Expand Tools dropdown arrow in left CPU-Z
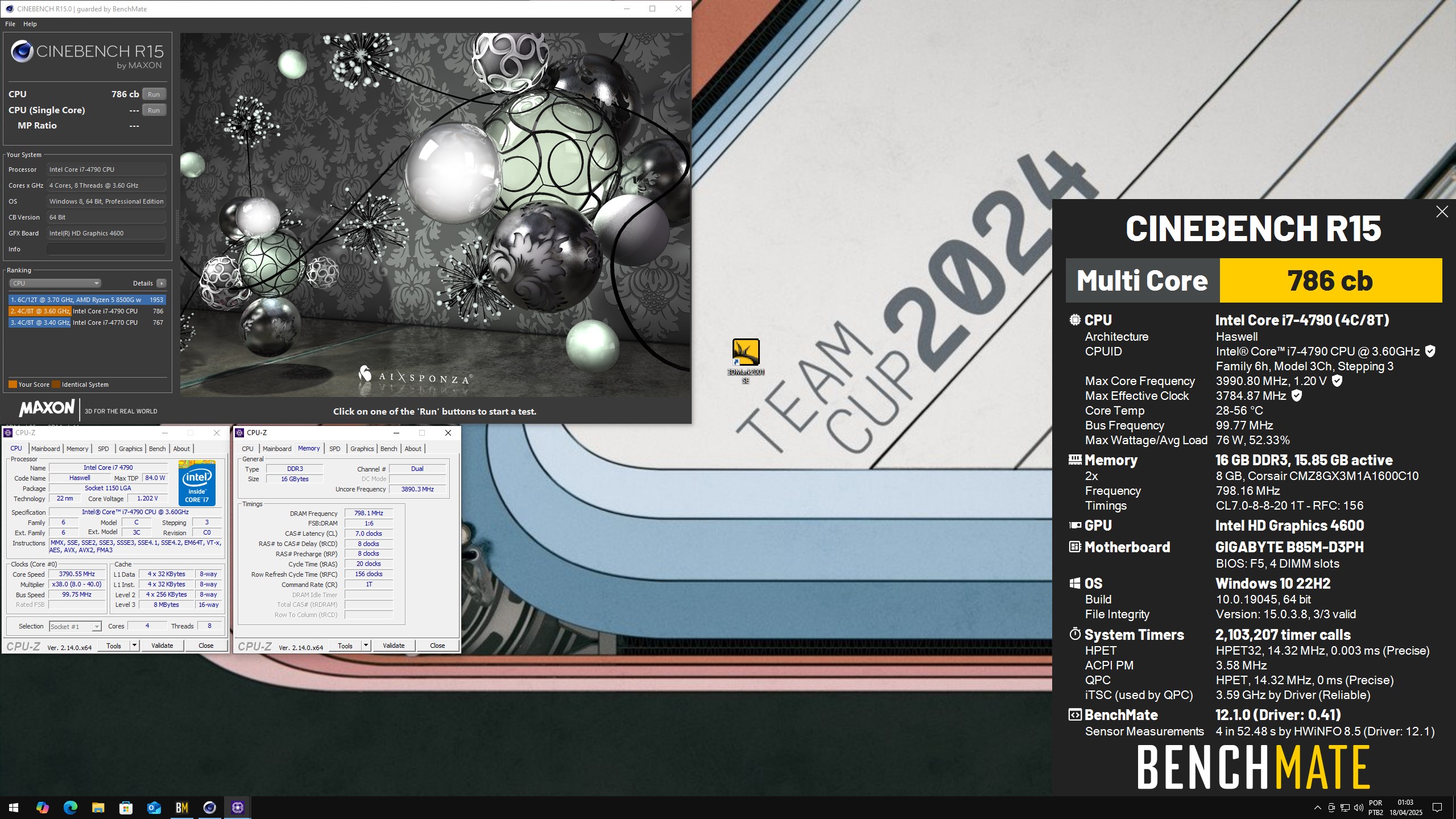Image resolution: width=1456 pixels, height=819 pixels. pyautogui.click(x=134, y=646)
